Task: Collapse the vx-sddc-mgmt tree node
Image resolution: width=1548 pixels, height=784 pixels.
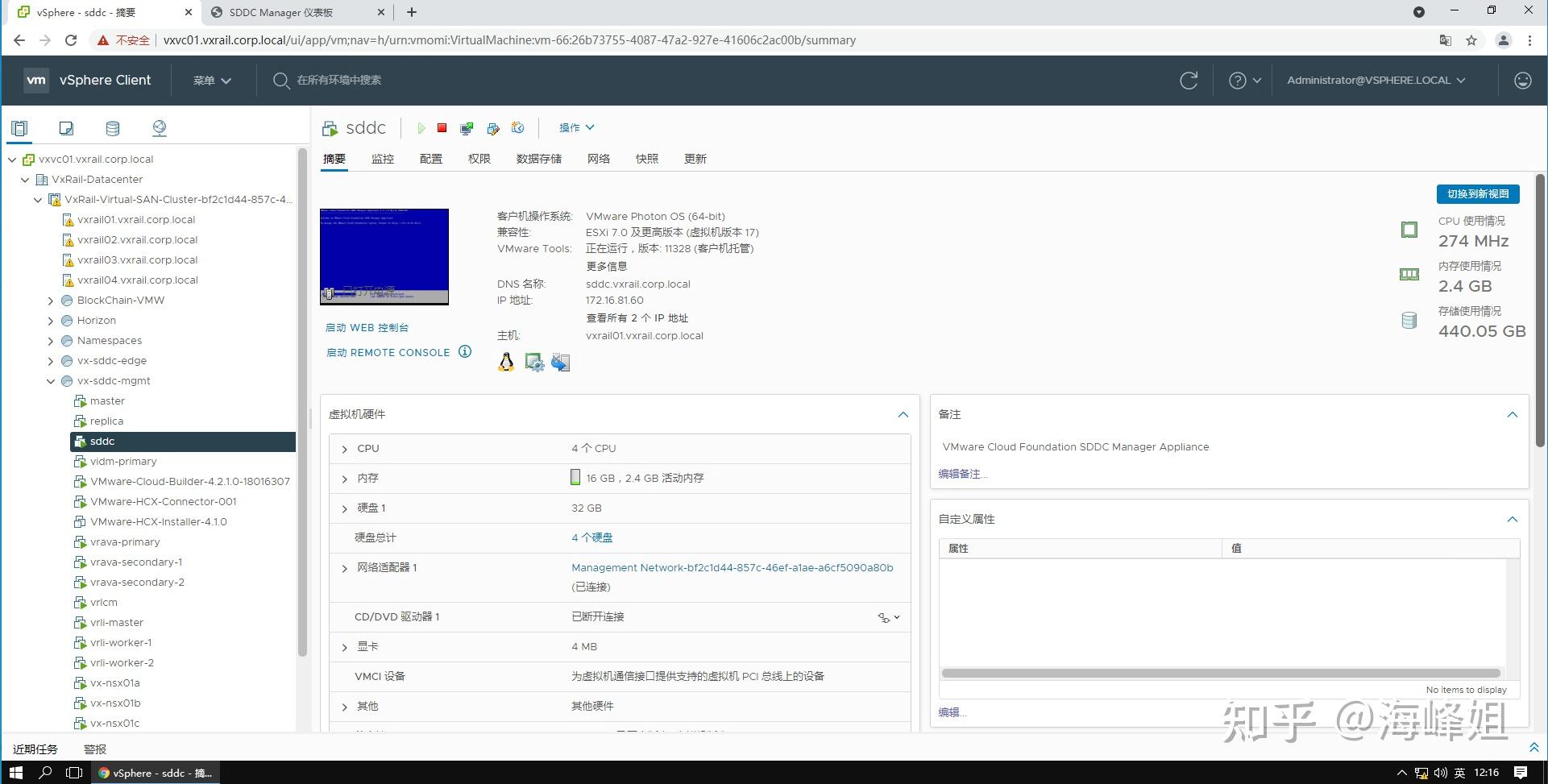Action: (50, 380)
